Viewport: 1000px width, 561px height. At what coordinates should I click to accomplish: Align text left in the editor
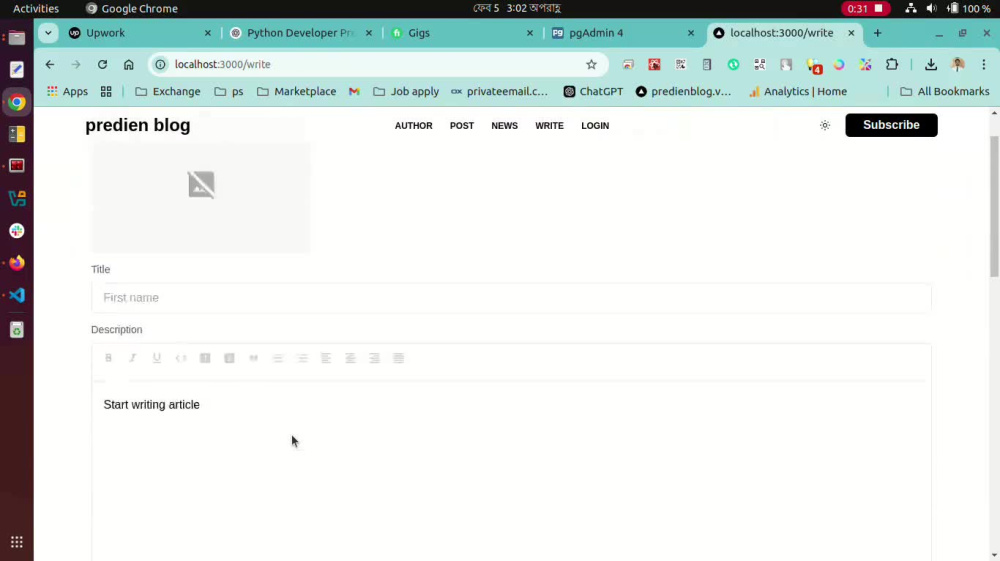(326, 358)
